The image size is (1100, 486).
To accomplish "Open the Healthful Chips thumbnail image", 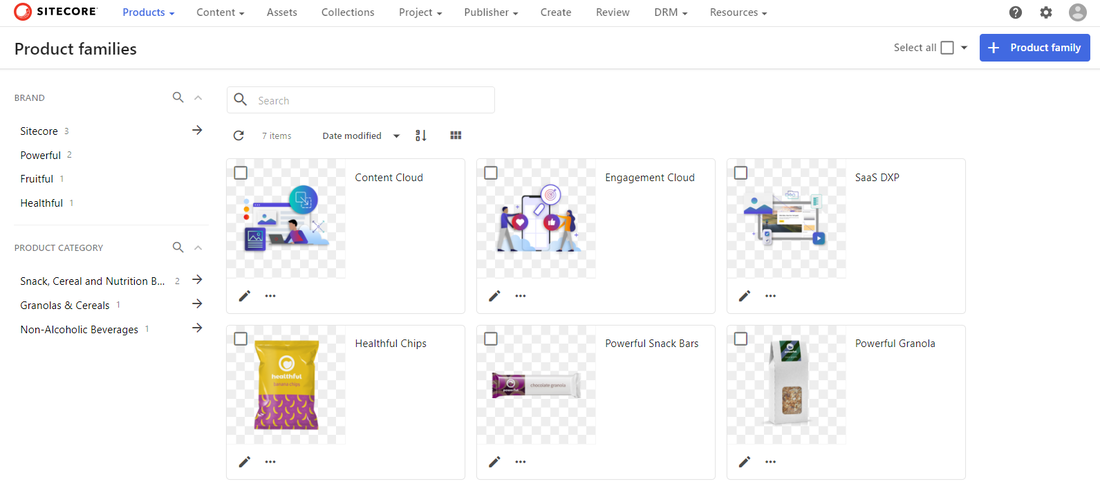I will pyautogui.click(x=286, y=385).
